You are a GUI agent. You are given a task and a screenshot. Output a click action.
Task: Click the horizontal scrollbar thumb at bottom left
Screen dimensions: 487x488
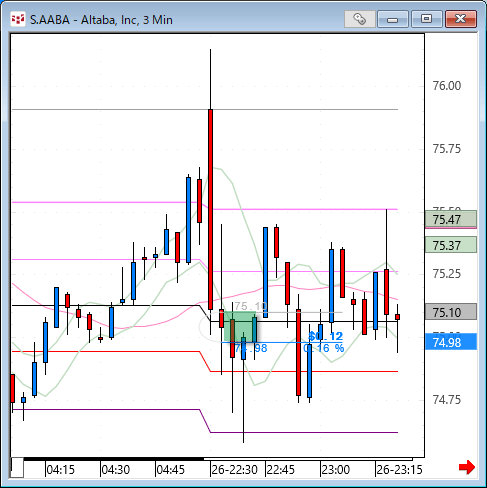[x=17, y=468]
